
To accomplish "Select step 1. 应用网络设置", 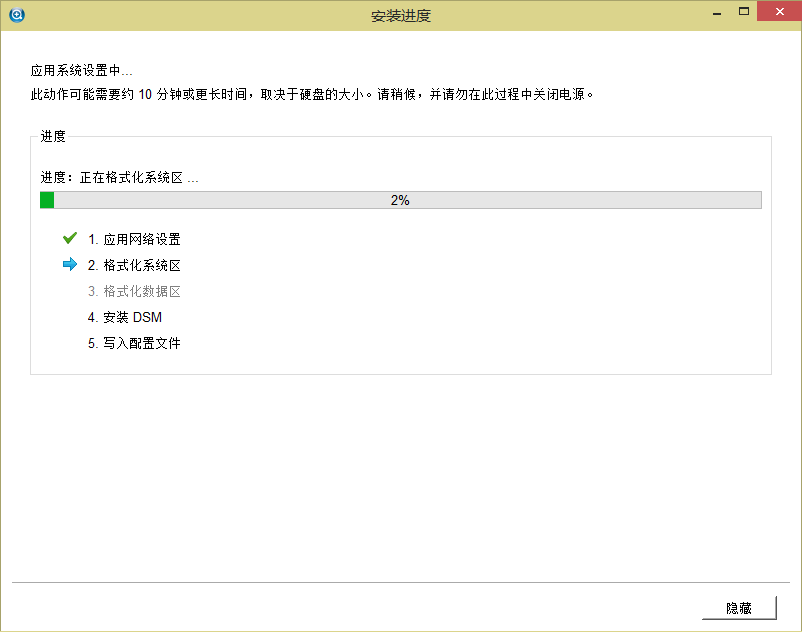I will point(134,240).
